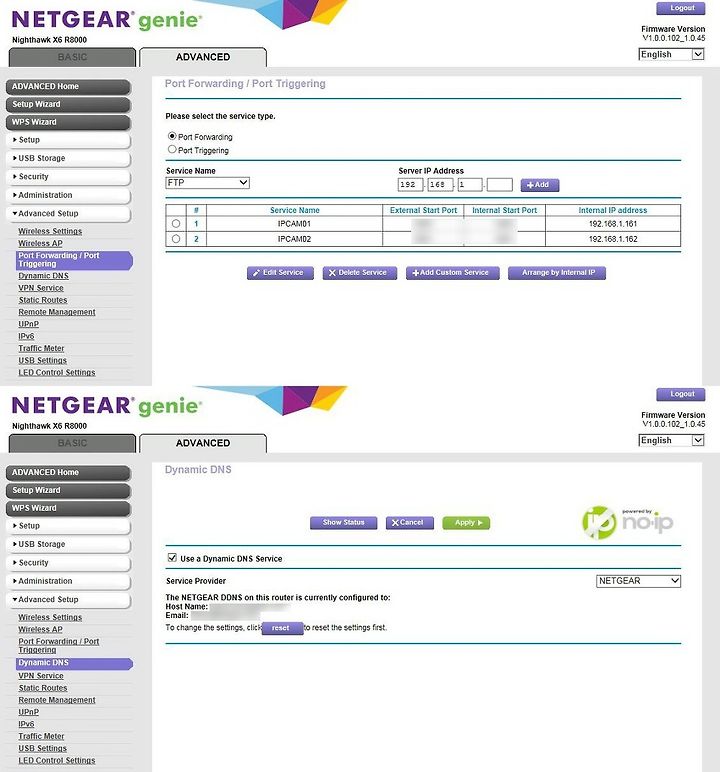Select the IPCAM01 row radio button

(x=176, y=224)
